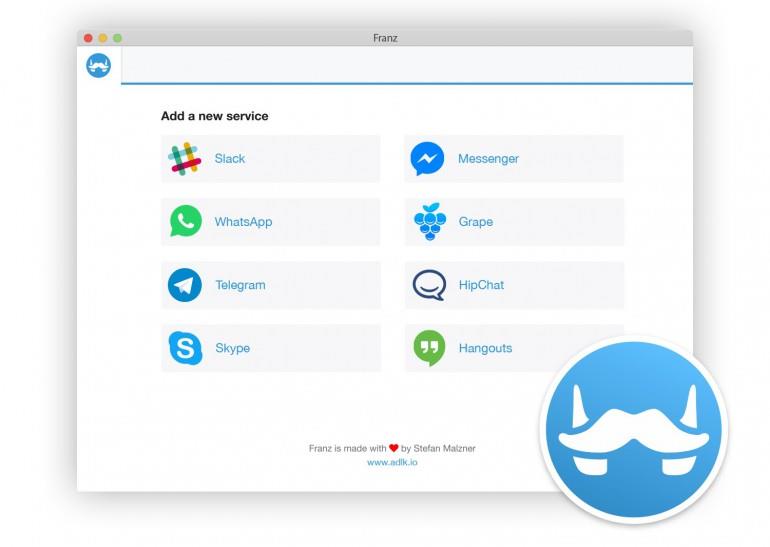Open the Franz mustache tab at top left
The width and height of the screenshot is (770, 547).
[x=99, y=66]
